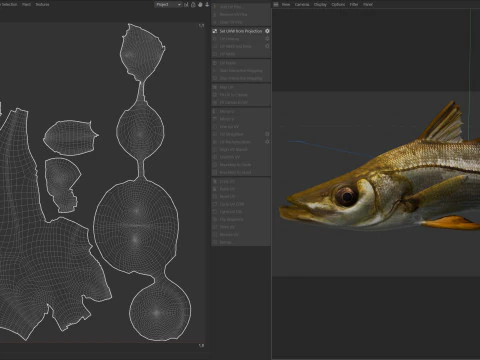Open the Paint menu in UV editor

(x=26, y=4)
